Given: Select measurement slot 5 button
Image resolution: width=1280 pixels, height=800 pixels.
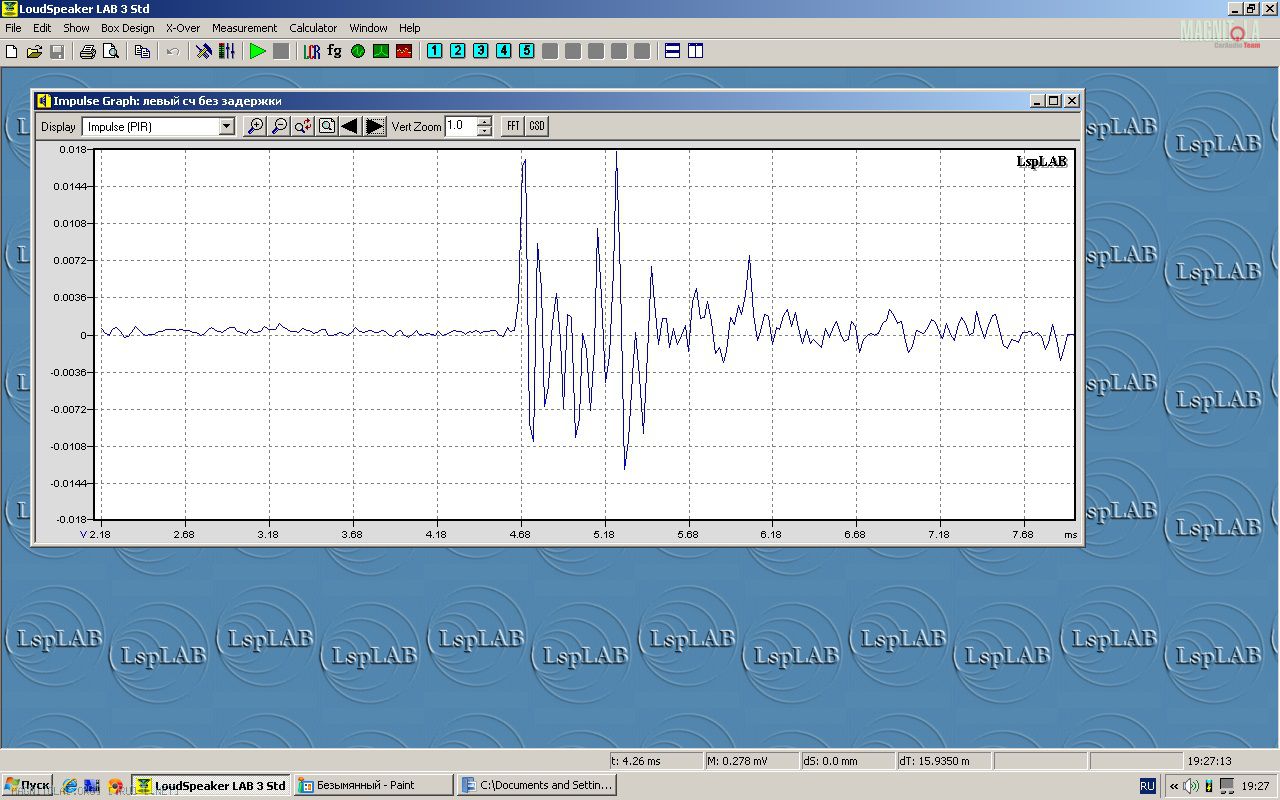Looking at the screenshot, I should click(x=526, y=51).
